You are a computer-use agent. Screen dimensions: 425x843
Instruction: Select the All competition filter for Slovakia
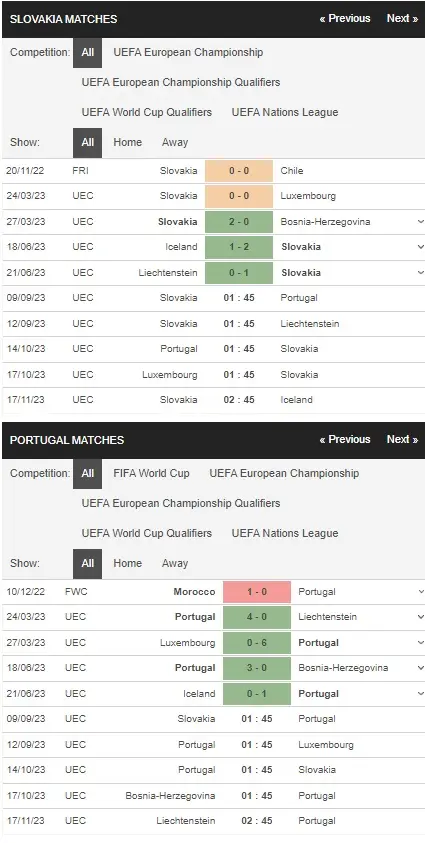click(88, 52)
